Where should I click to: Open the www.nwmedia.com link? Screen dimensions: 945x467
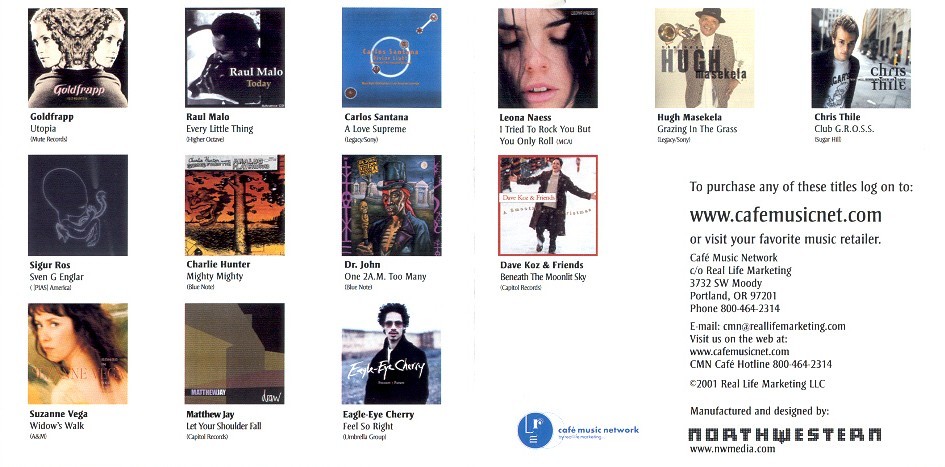732,449
